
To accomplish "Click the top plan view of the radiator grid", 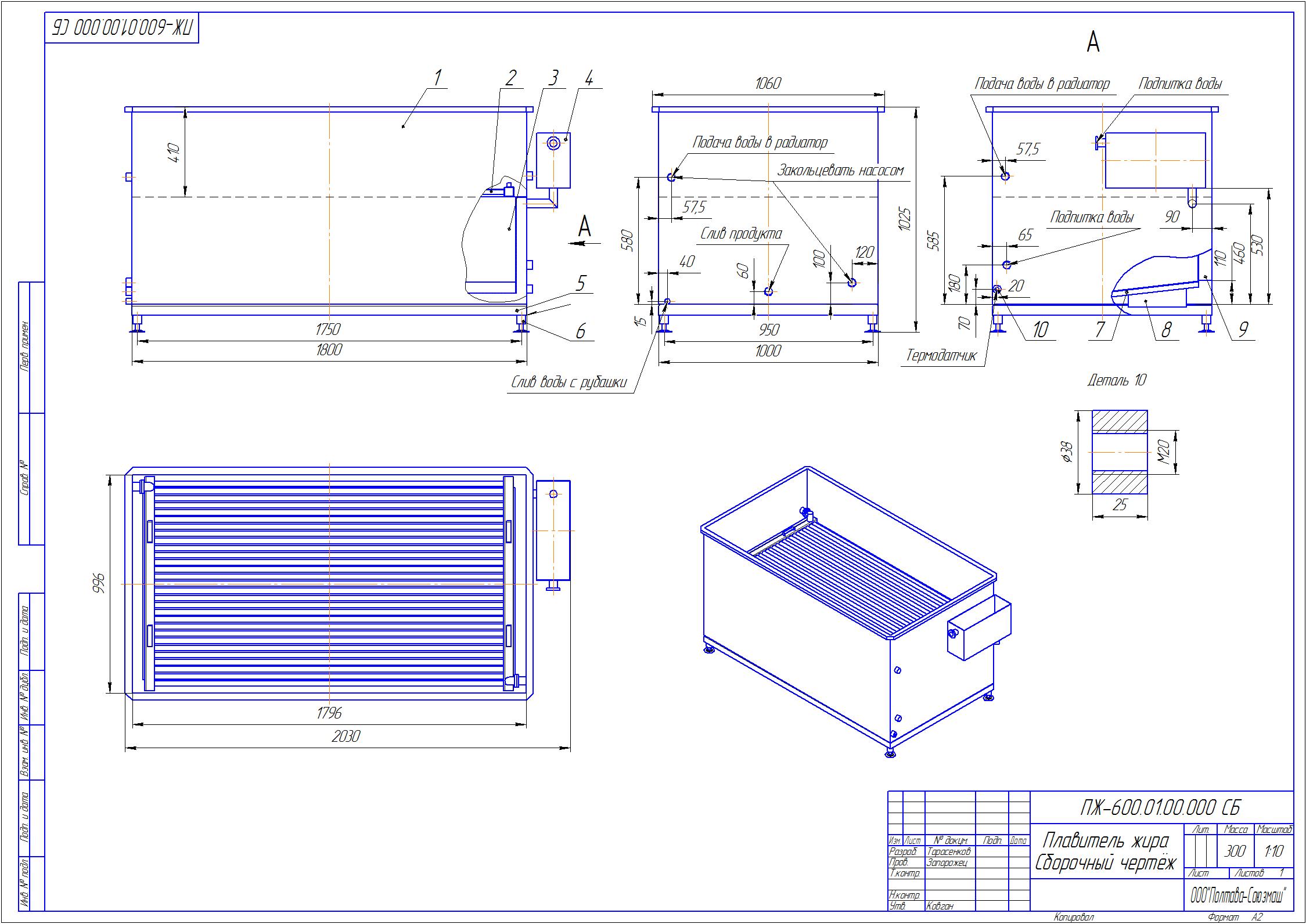I will 329,583.
